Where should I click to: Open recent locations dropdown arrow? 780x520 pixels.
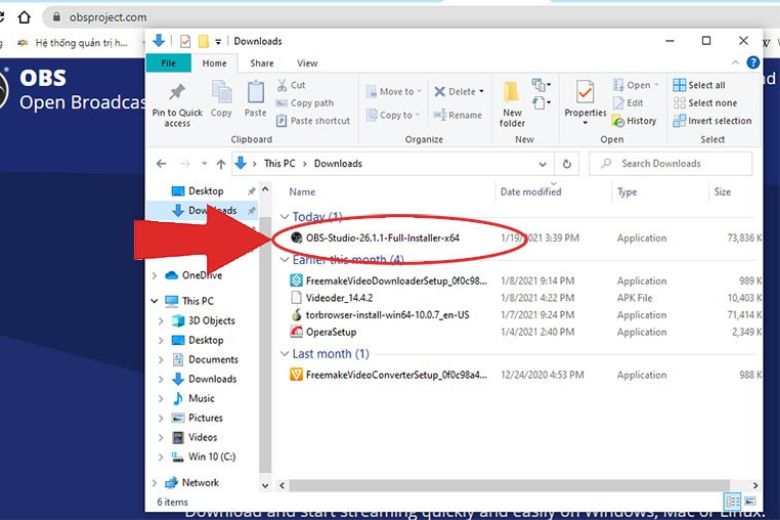tap(204, 164)
